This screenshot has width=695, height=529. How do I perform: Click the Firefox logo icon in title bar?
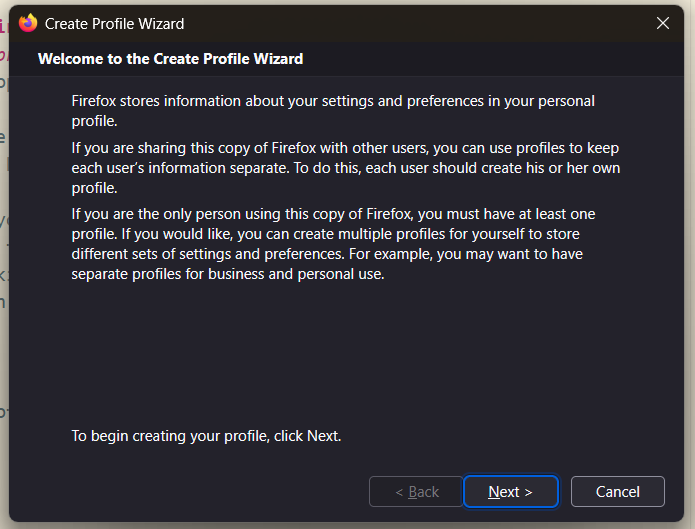pos(28,23)
